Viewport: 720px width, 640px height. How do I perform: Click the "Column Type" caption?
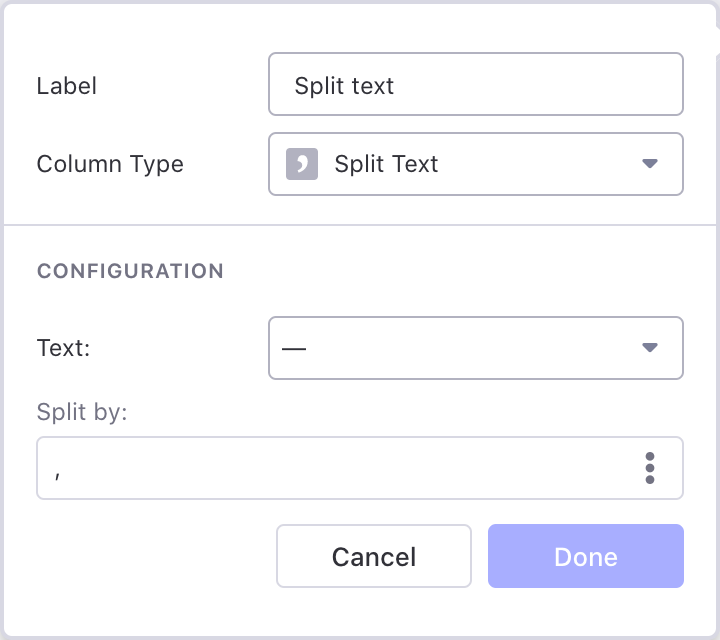tap(110, 164)
